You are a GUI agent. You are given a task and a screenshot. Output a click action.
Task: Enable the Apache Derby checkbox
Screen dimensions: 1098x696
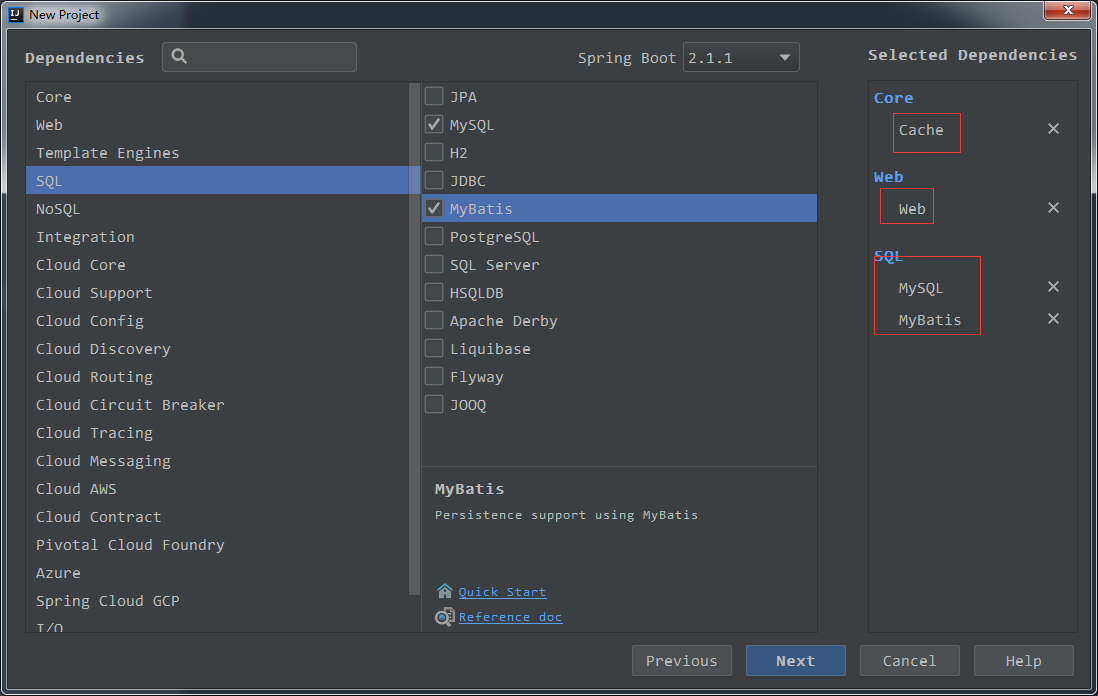[x=434, y=320]
